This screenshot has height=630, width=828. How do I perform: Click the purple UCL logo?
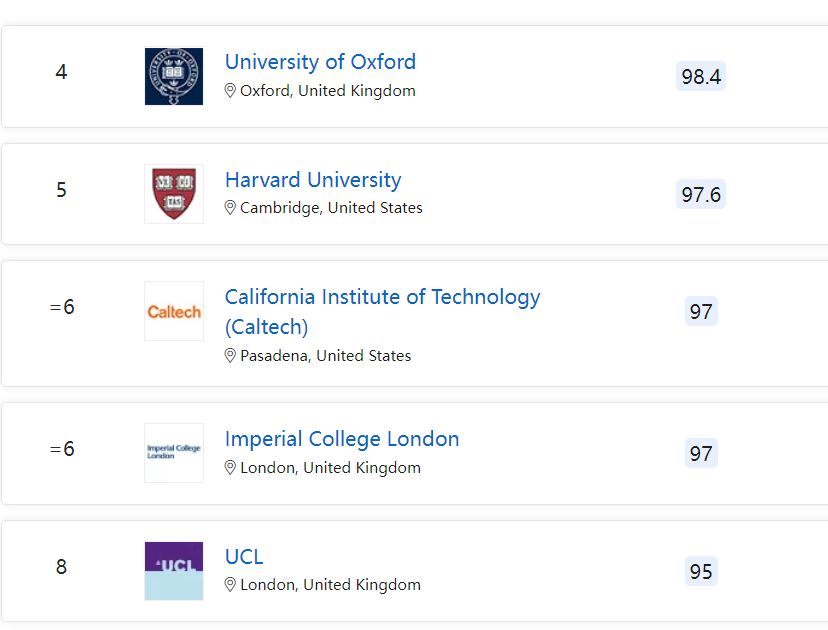point(173,570)
